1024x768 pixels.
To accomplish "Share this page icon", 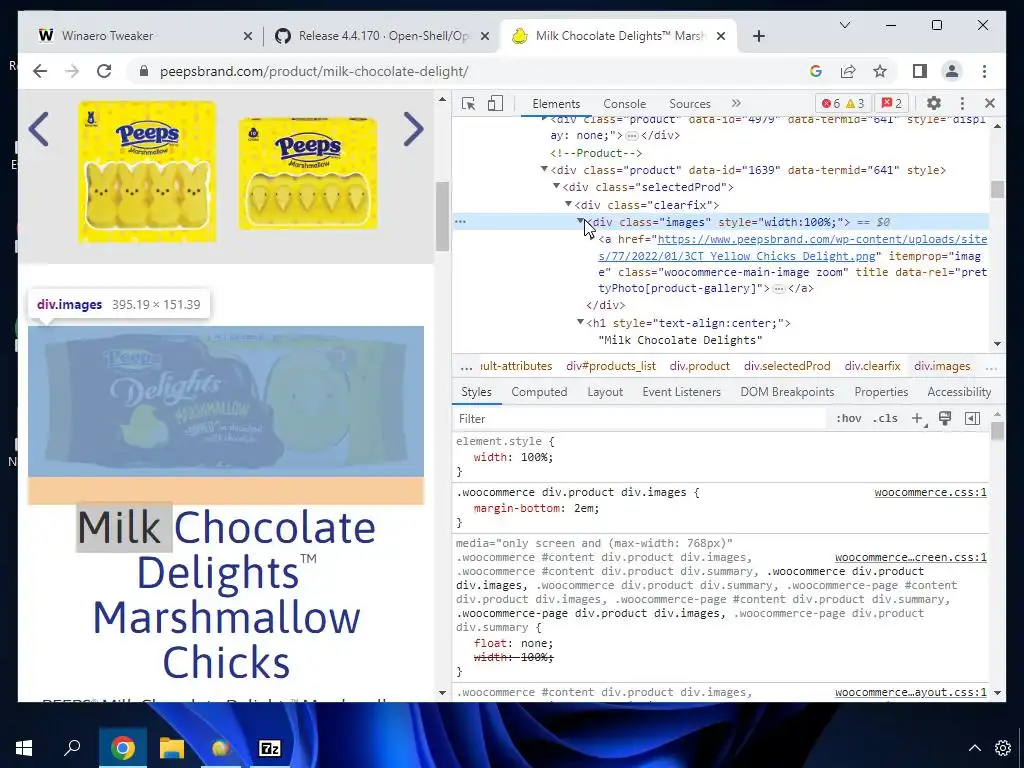I will tap(848, 71).
